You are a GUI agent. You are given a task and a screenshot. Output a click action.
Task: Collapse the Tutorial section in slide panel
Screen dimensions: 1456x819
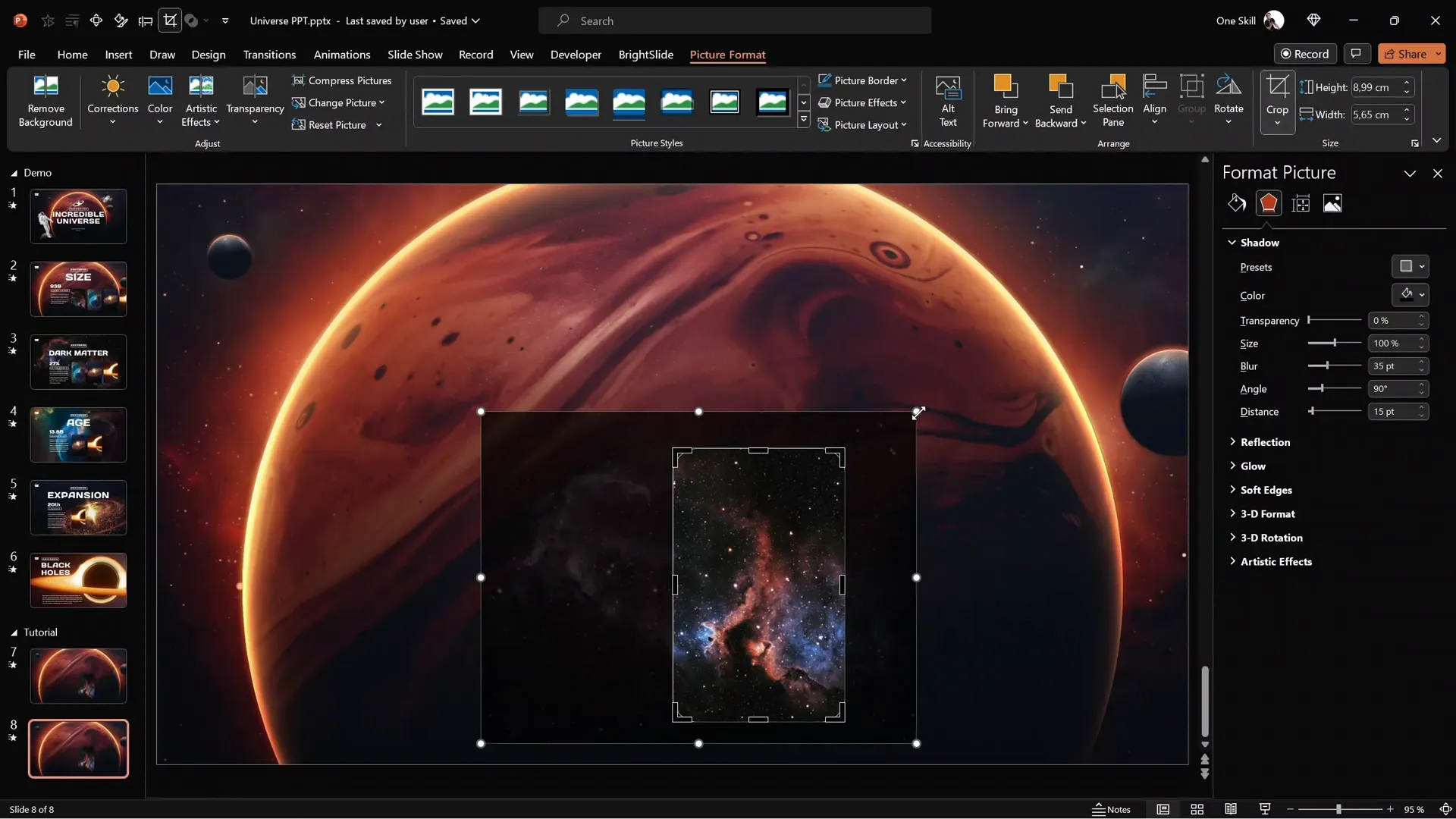point(14,632)
